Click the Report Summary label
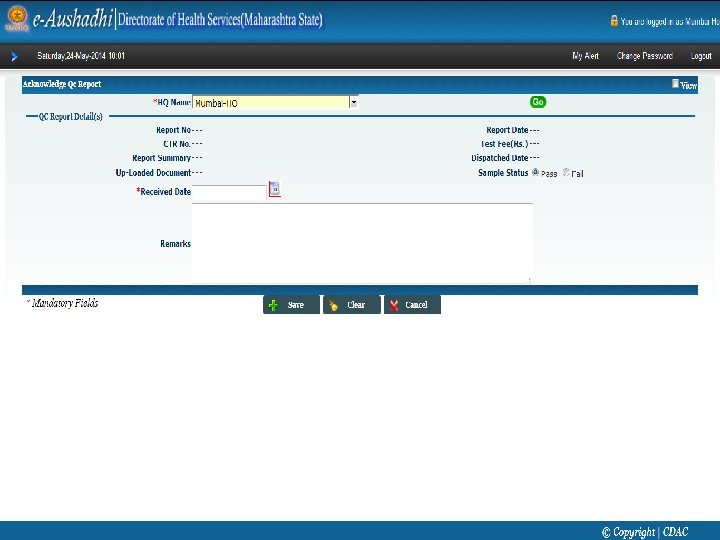Image resolution: width=720 pixels, height=540 pixels. [x=162, y=158]
